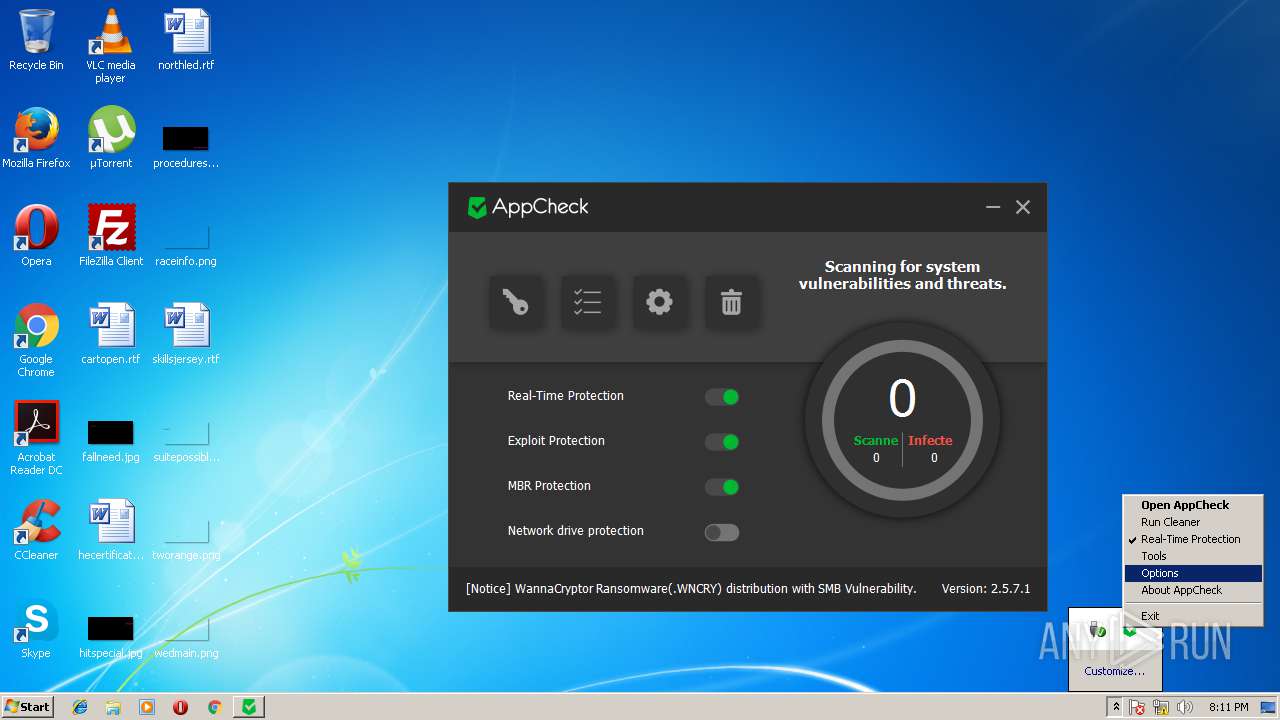1280x720 pixels.
Task: Open the trash bin cleaner icon in AppCheck
Action: [732, 302]
